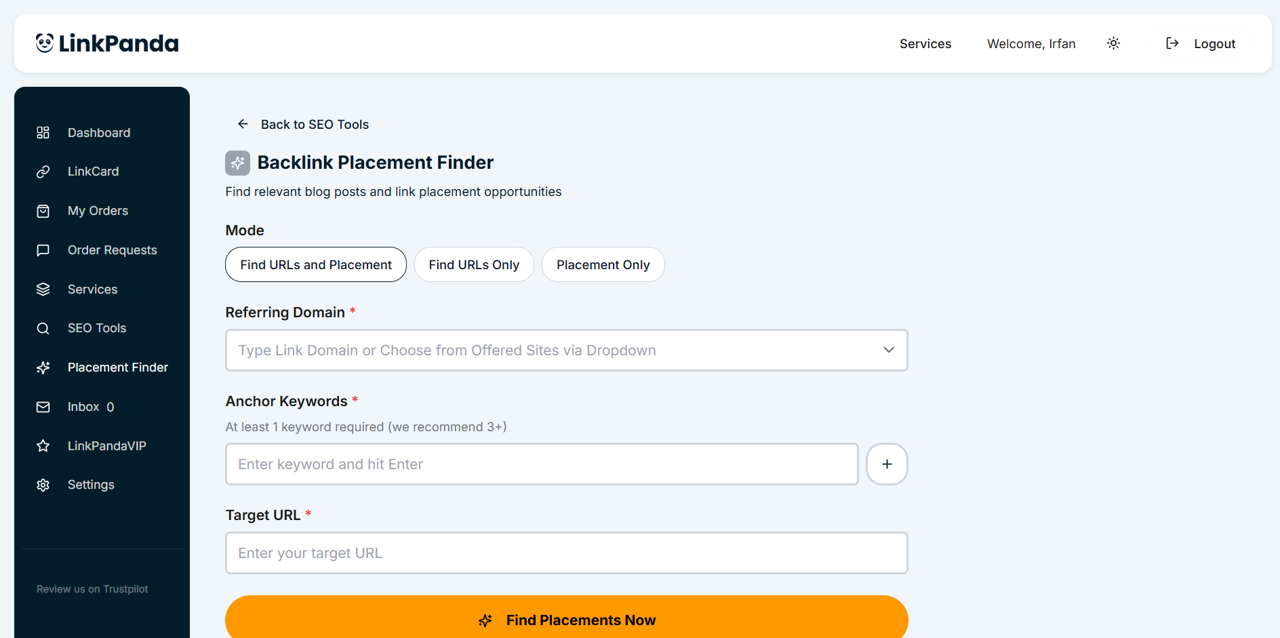This screenshot has height=638, width=1280.
Task: Open the Inbox envelope icon
Action: pyautogui.click(x=43, y=407)
